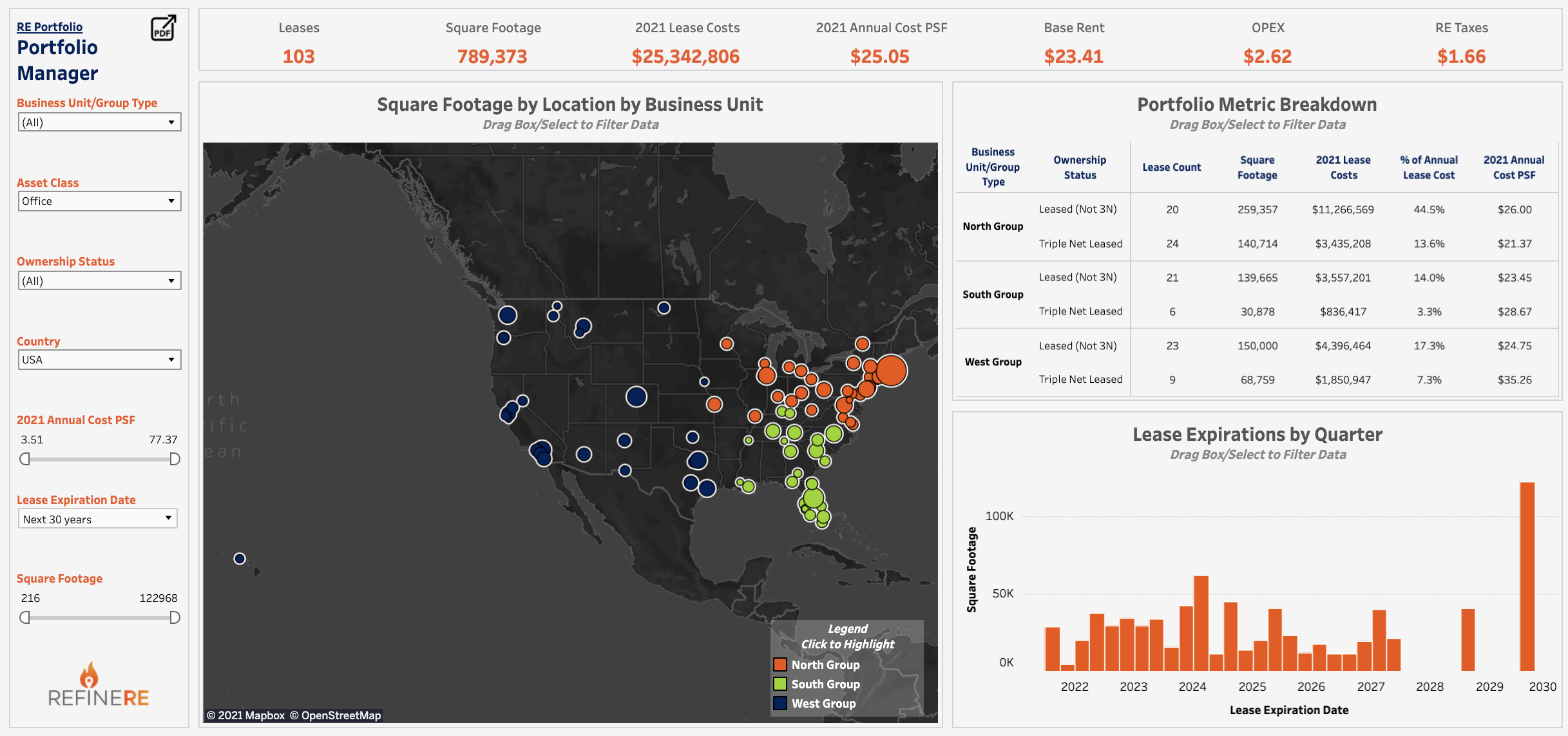Viewport: 1568px width, 736px height.
Task: Open the Country USA dropdown
Action: (x=99, y=360)
